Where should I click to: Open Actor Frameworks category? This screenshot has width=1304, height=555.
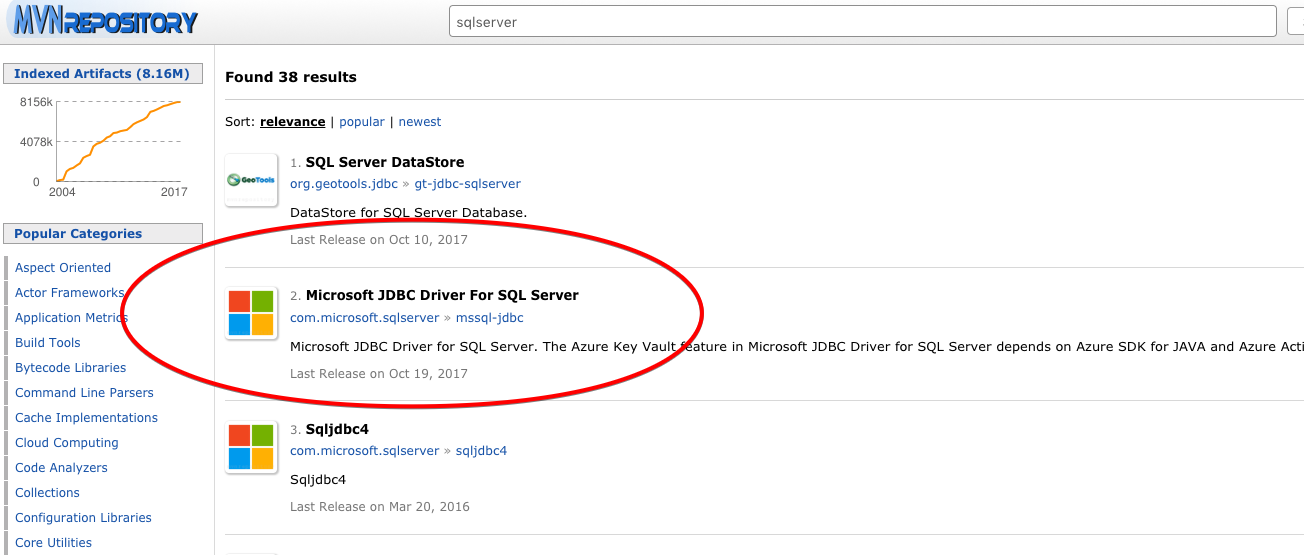click(69, 293)
